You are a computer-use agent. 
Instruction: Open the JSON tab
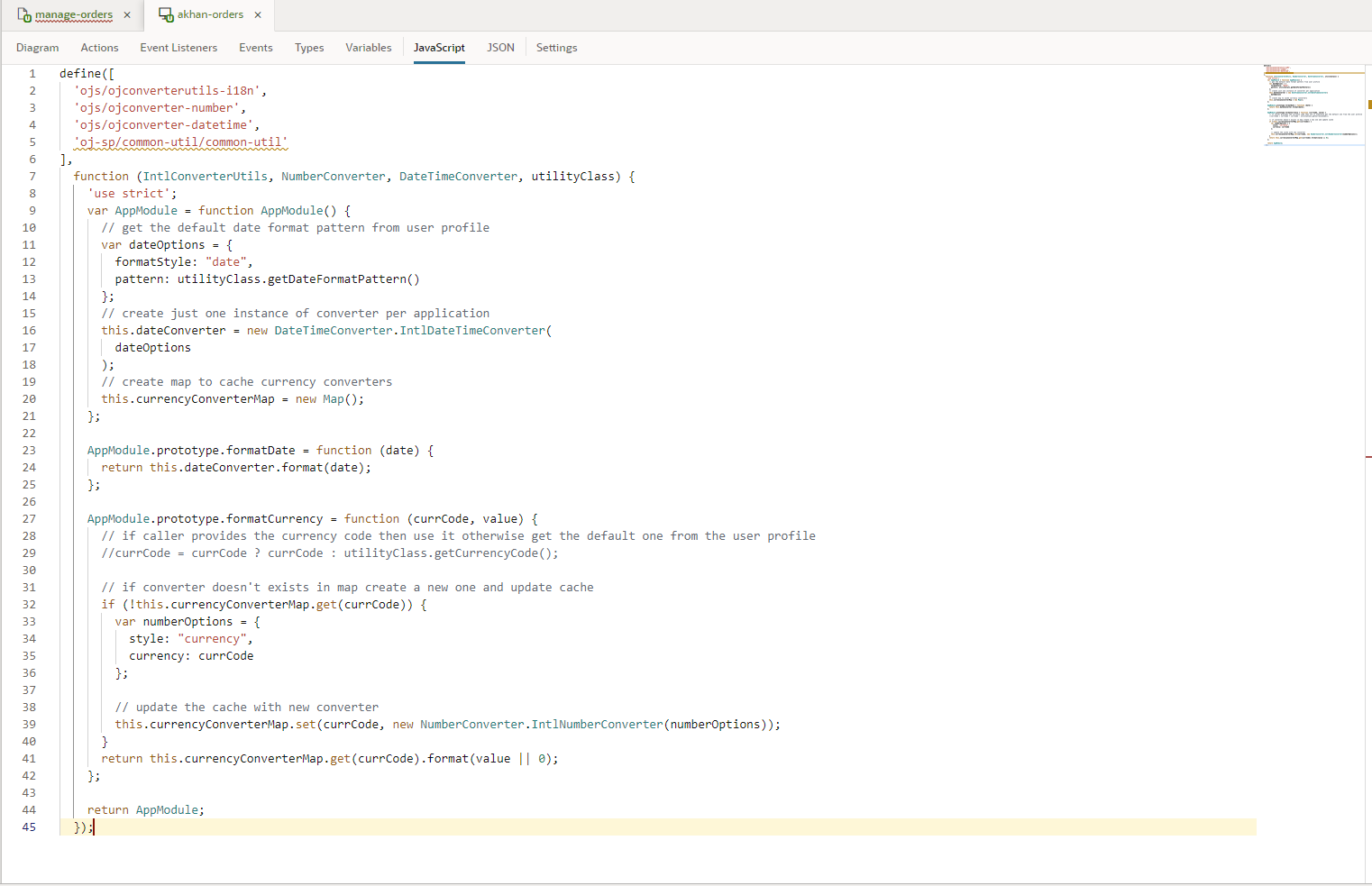point(500,48)
